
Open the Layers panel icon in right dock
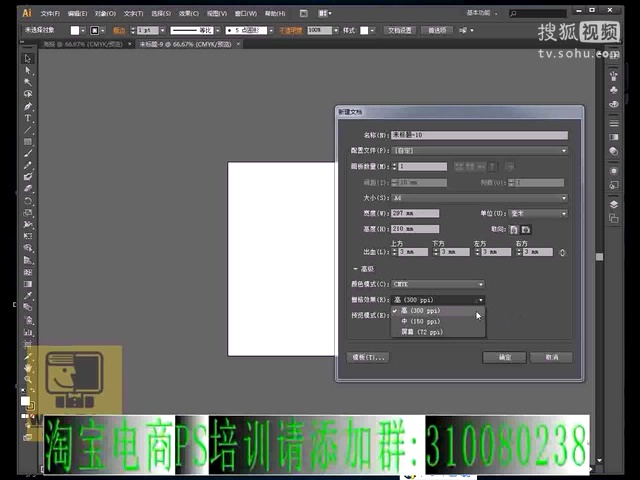613,204
